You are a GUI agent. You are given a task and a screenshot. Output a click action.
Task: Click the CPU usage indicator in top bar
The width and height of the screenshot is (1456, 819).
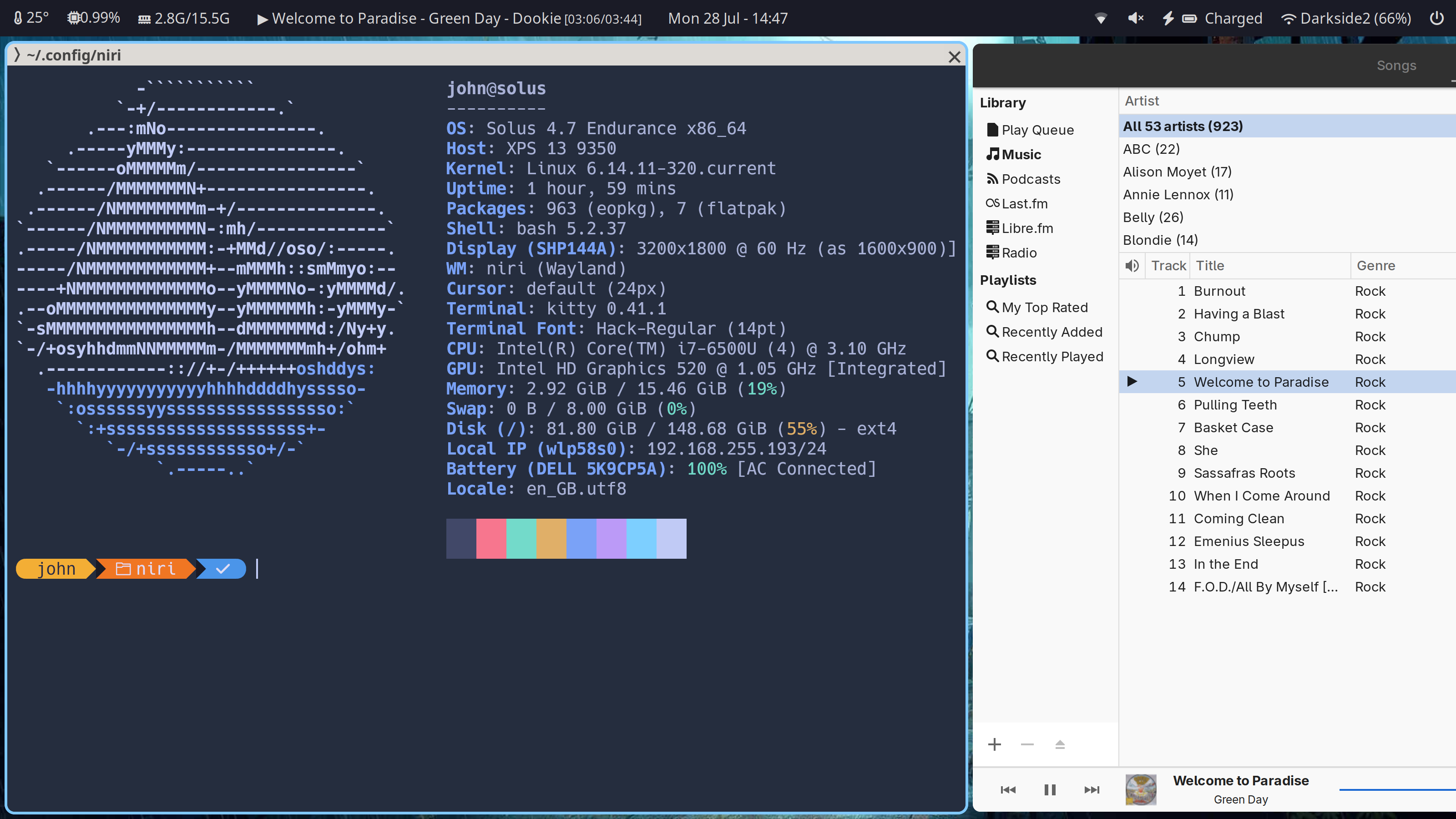tap(94, 18)
